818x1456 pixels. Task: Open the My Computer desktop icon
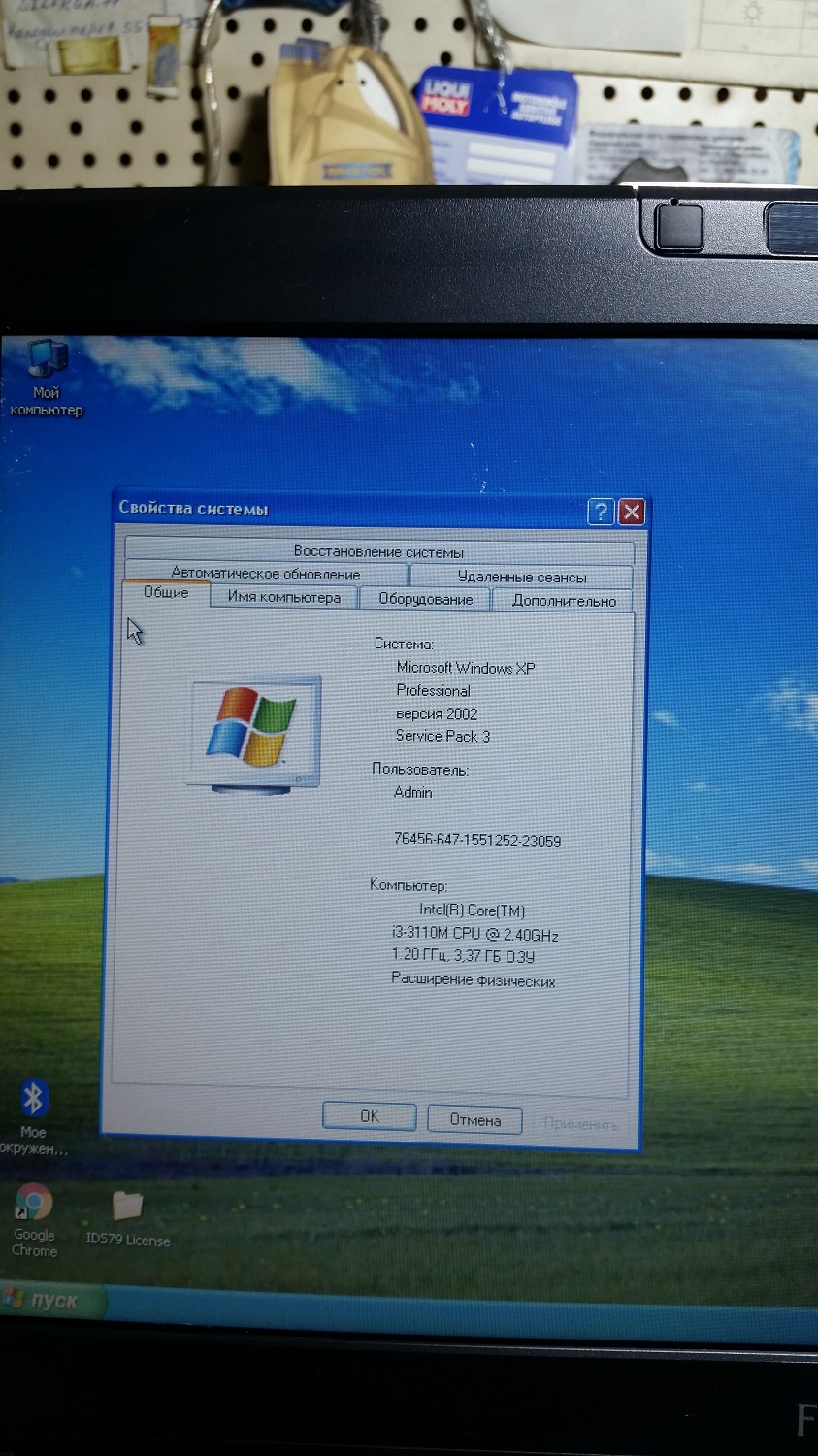46,379
